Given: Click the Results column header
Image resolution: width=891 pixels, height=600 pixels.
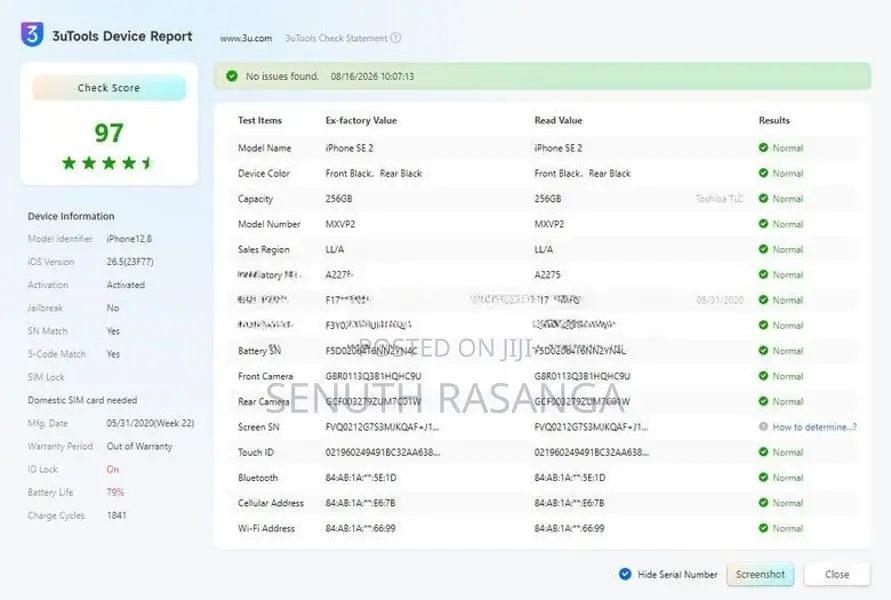Looking at the screenshot, I should [774, 120].
